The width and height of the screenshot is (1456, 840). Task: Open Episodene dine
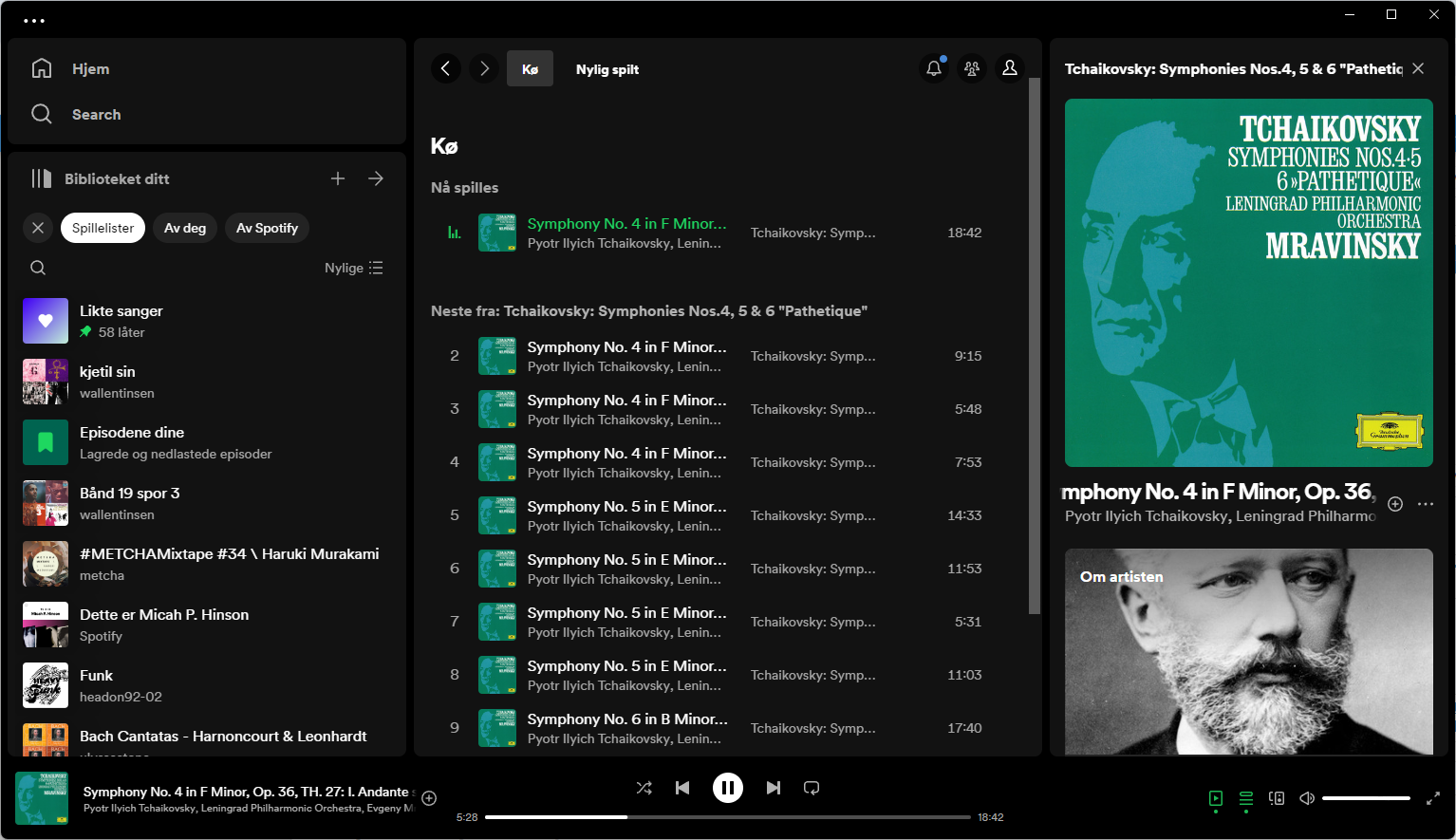pyautogui.click(x=207, y=442)
